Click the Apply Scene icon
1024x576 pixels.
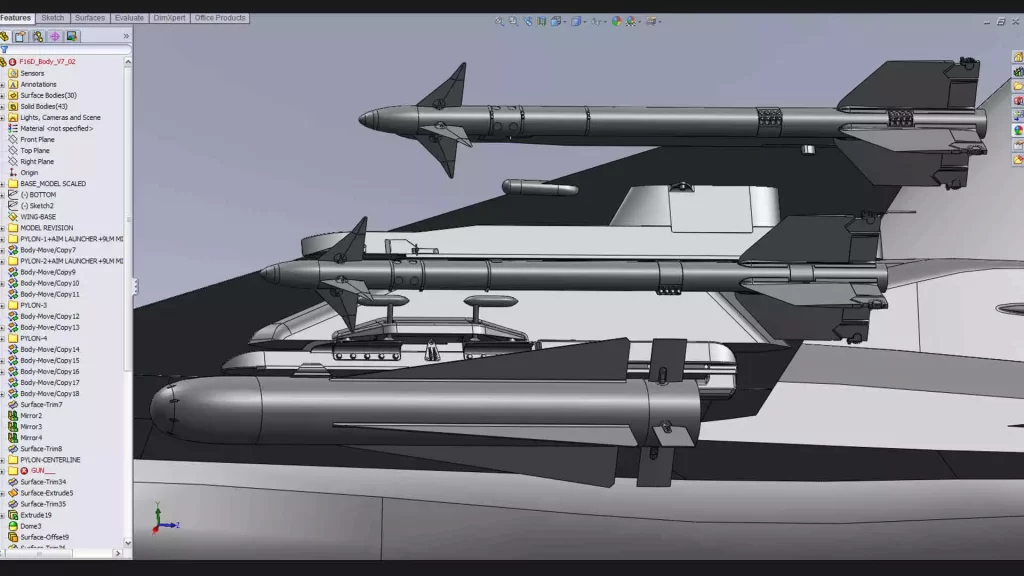pyautogui.click(x=632, y=20)
